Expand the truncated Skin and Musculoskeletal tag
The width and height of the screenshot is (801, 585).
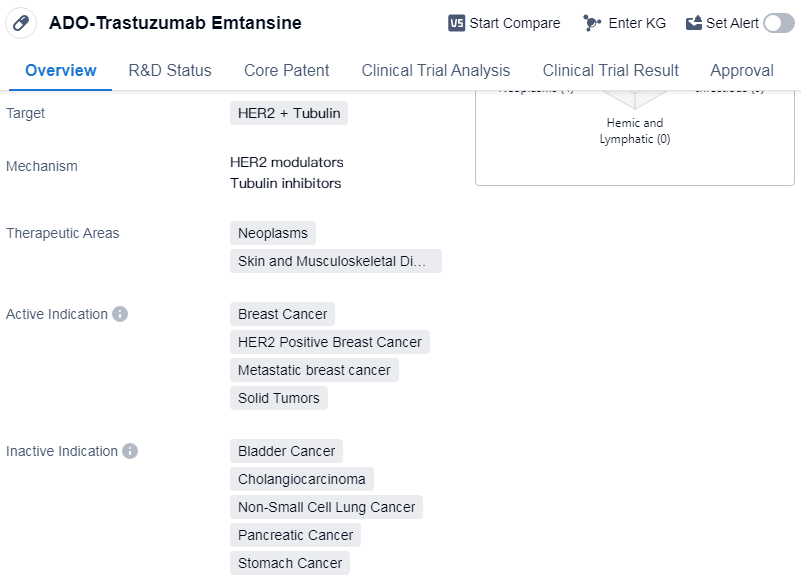tap(335, 261)
